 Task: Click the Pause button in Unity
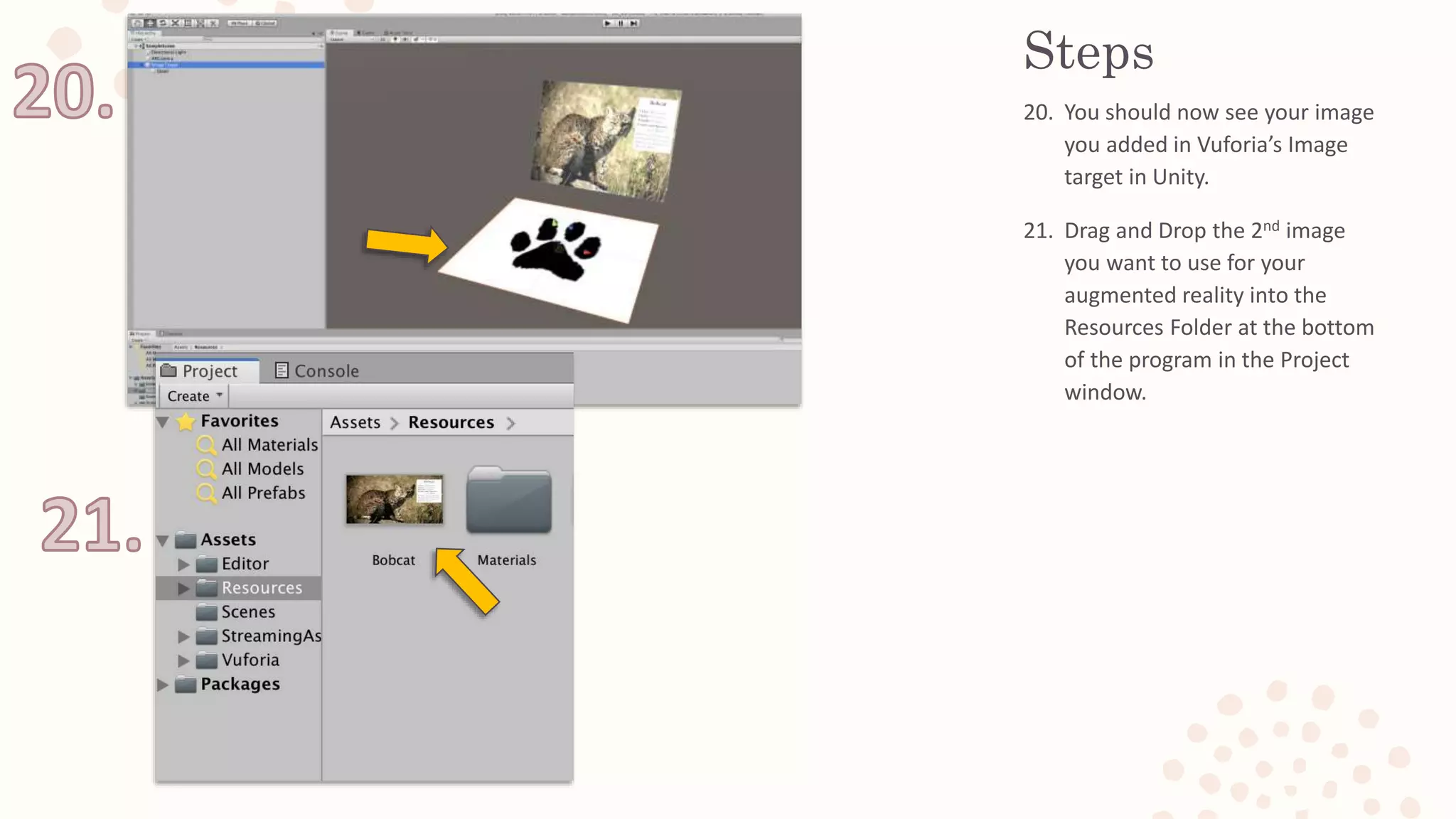pyautogui.click(x=621, y=23)
